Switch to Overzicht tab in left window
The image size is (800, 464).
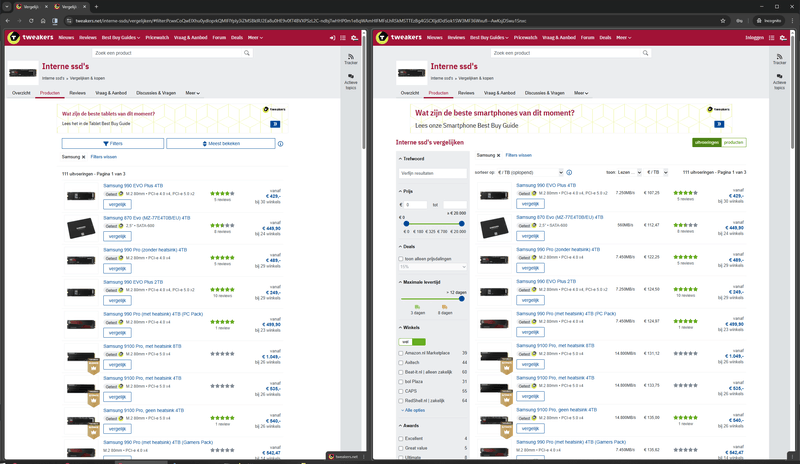(x=21, y=93)
